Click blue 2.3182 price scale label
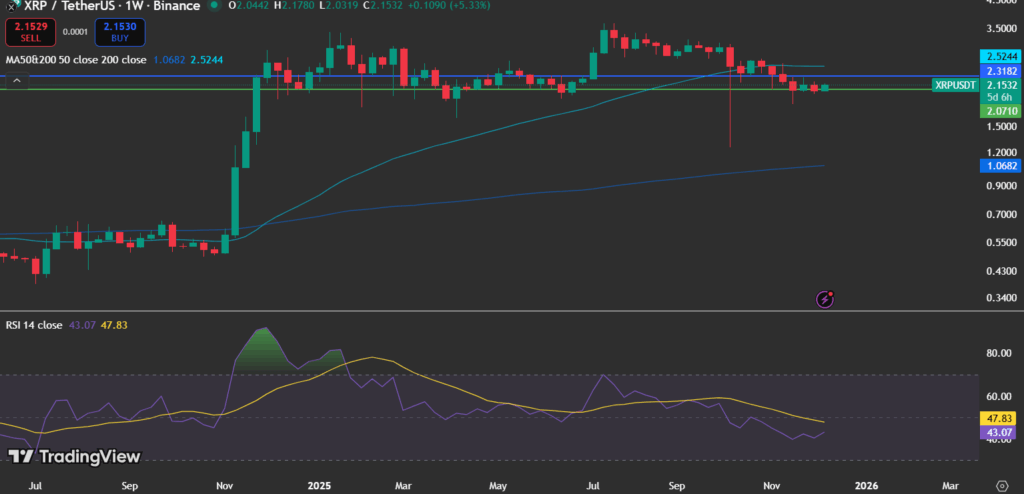This screenshot has width=1024, height=494. (x=1002, y=71)
